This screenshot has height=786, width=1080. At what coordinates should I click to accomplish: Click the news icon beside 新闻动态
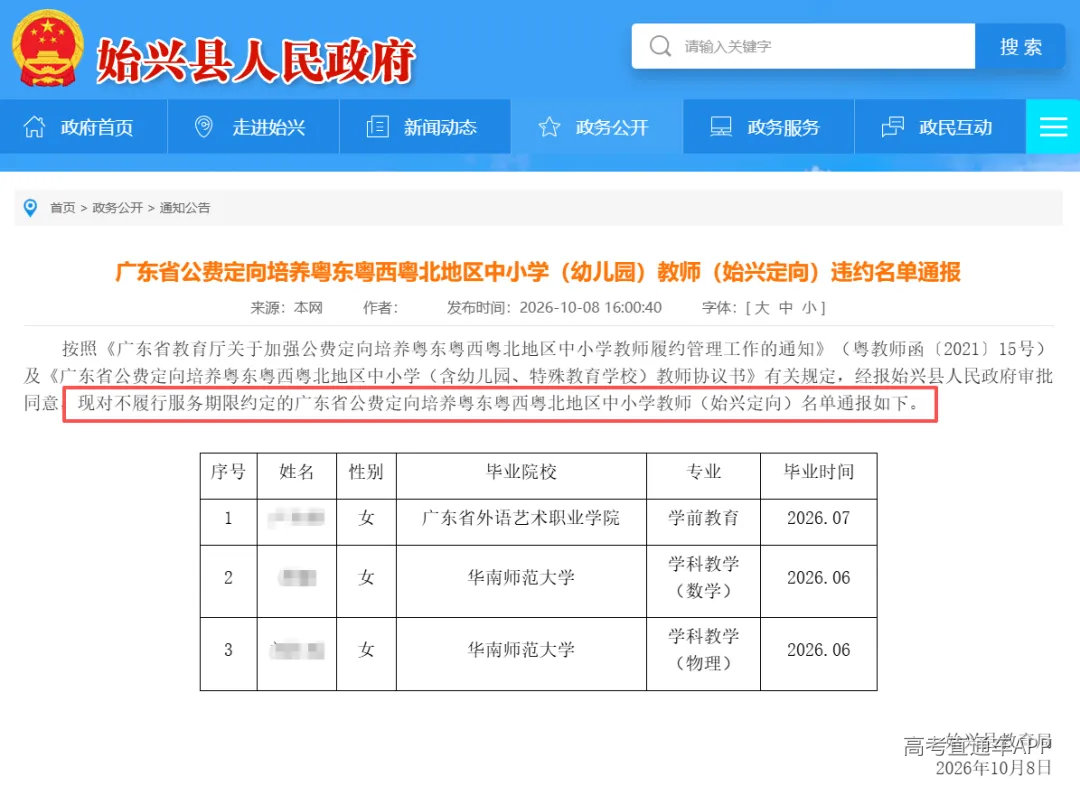click(x=377, y=127)
